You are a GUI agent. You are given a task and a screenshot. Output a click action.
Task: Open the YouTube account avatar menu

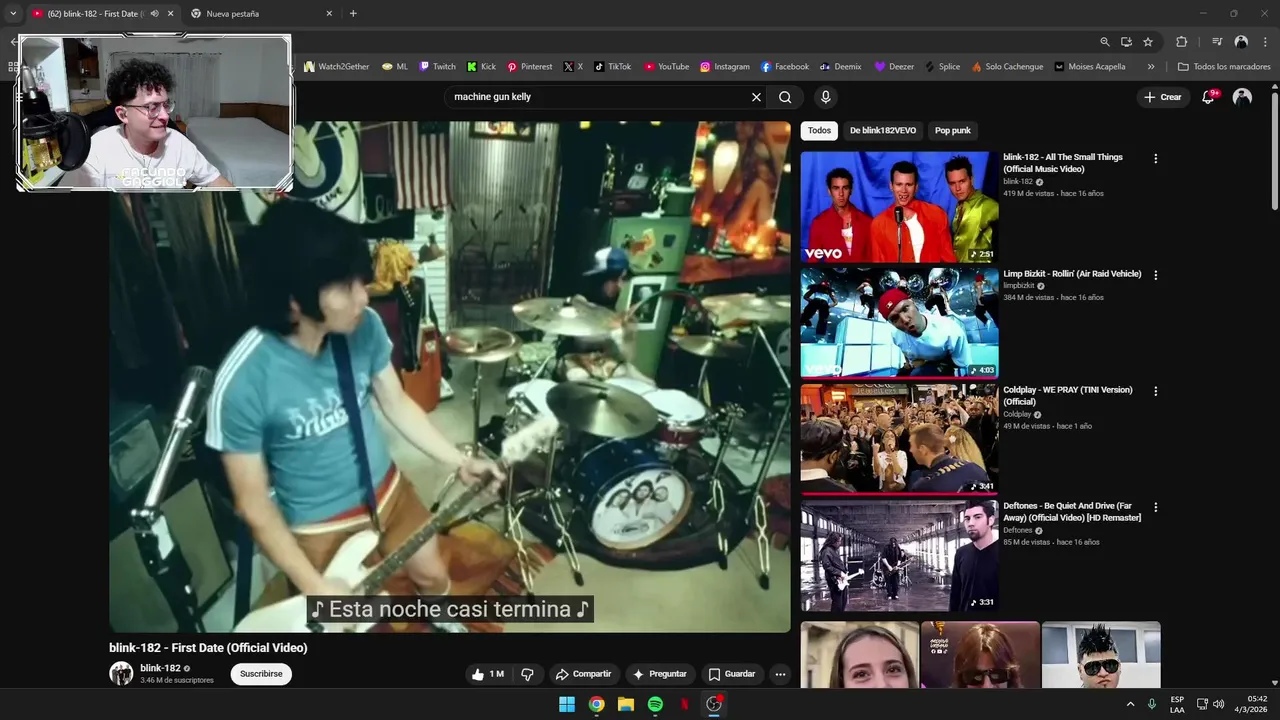pyautogui.click(x=1242, y=97)
